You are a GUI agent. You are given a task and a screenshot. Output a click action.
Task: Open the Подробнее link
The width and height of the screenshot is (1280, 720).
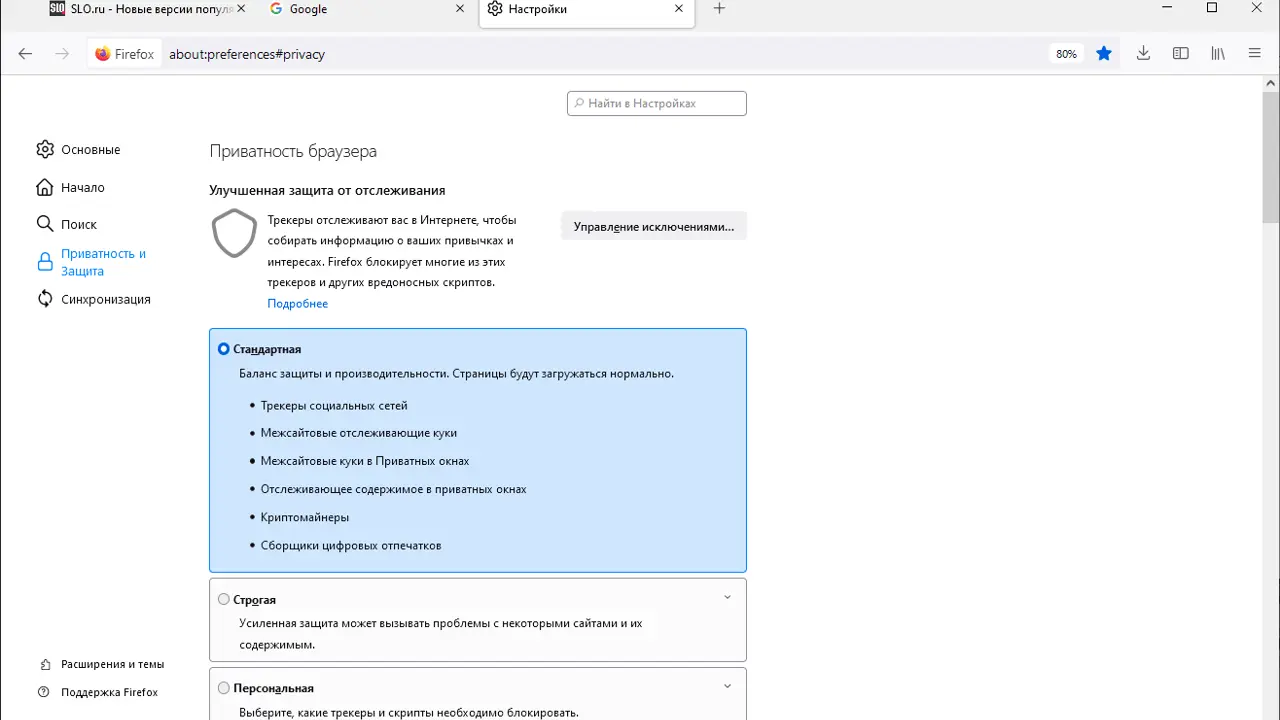tap(297, 304)
